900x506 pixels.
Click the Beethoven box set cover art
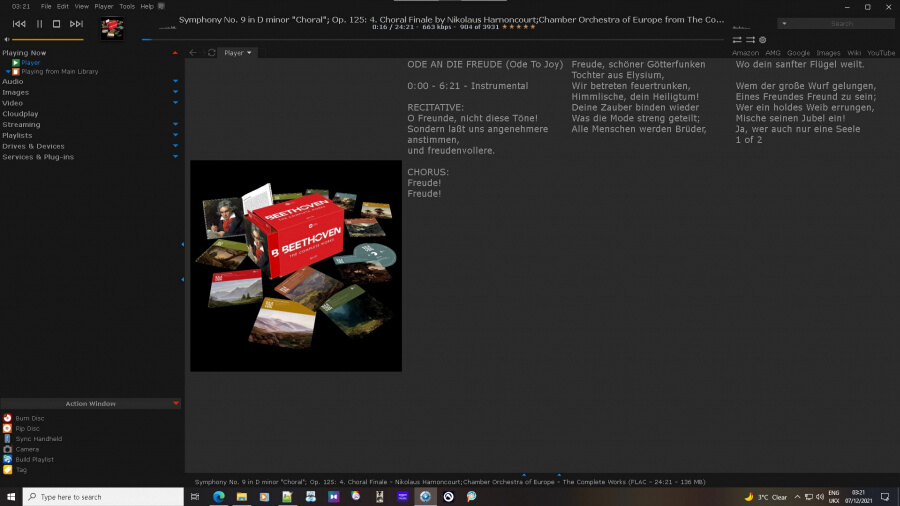(x=296, y=266)
